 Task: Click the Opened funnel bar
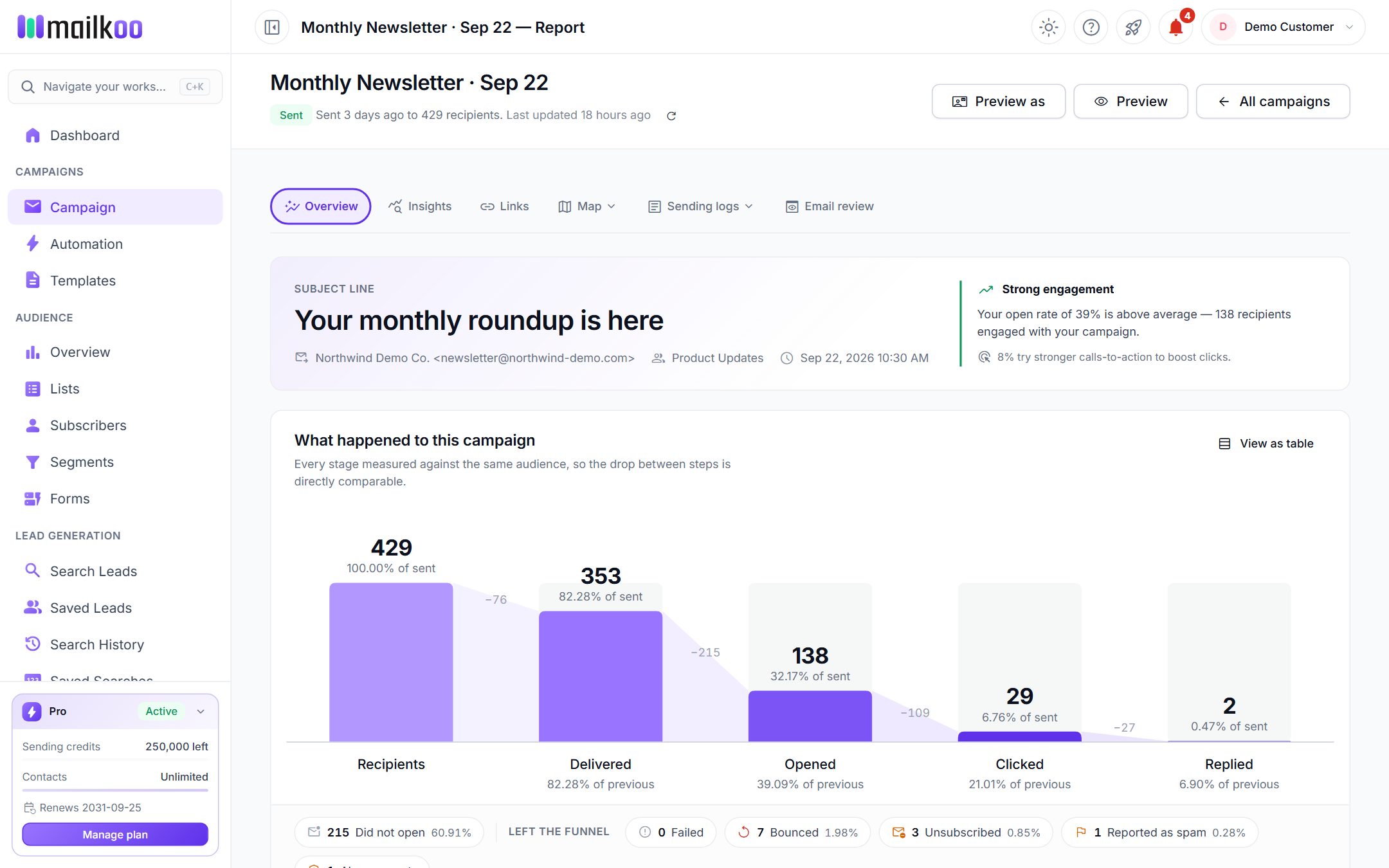point(810,716)
